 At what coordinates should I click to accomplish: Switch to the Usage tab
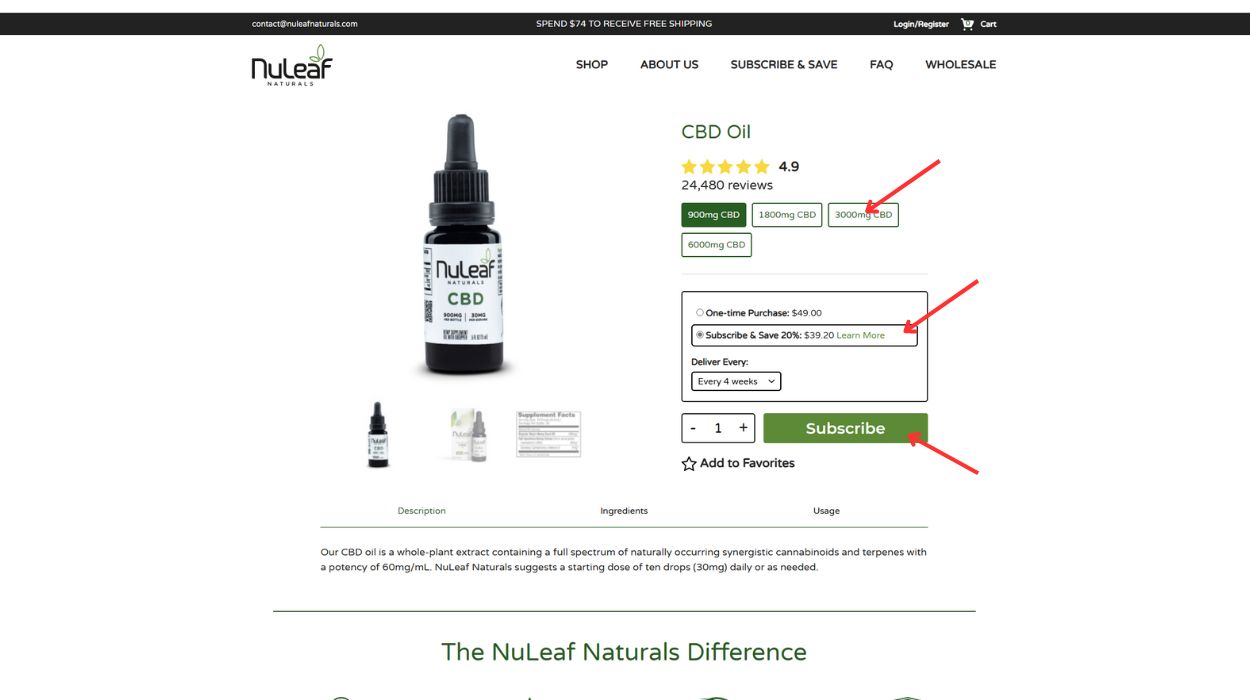tap(826, 511)
